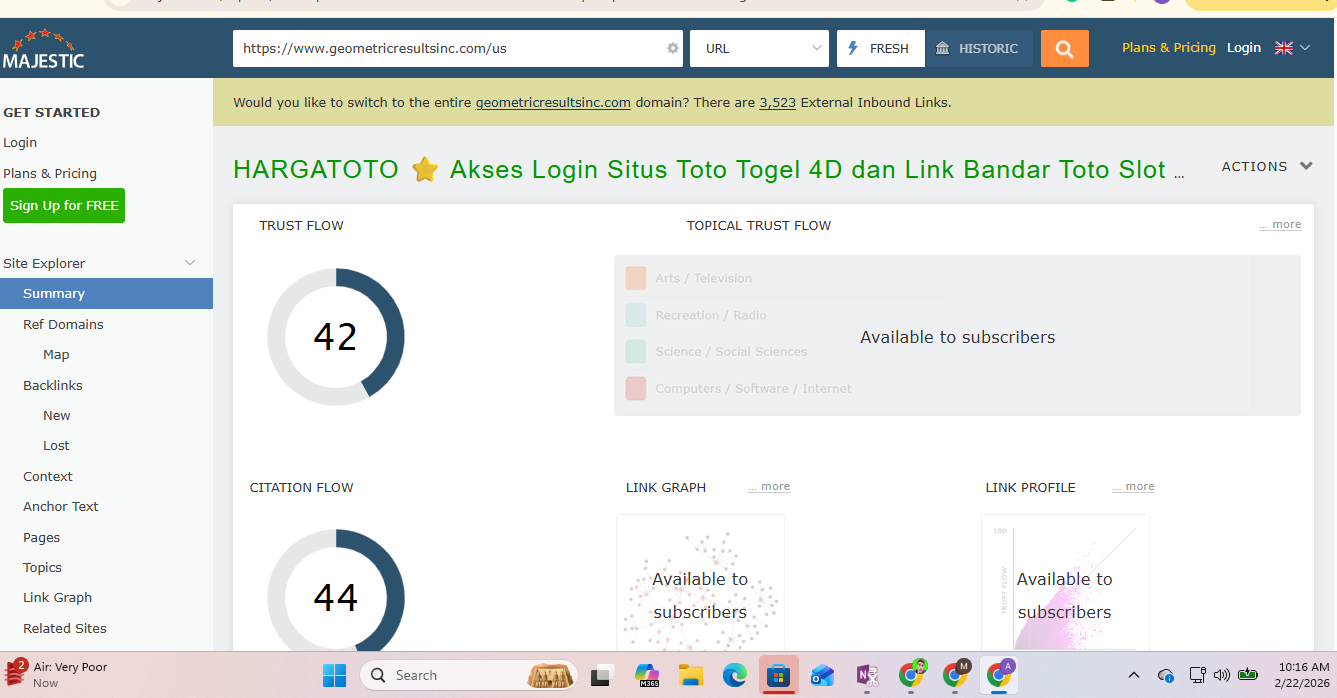This screenshot has width=1337, height=698.
Task: Click the volume icon in the system tray
Action: click(1221, 675)
